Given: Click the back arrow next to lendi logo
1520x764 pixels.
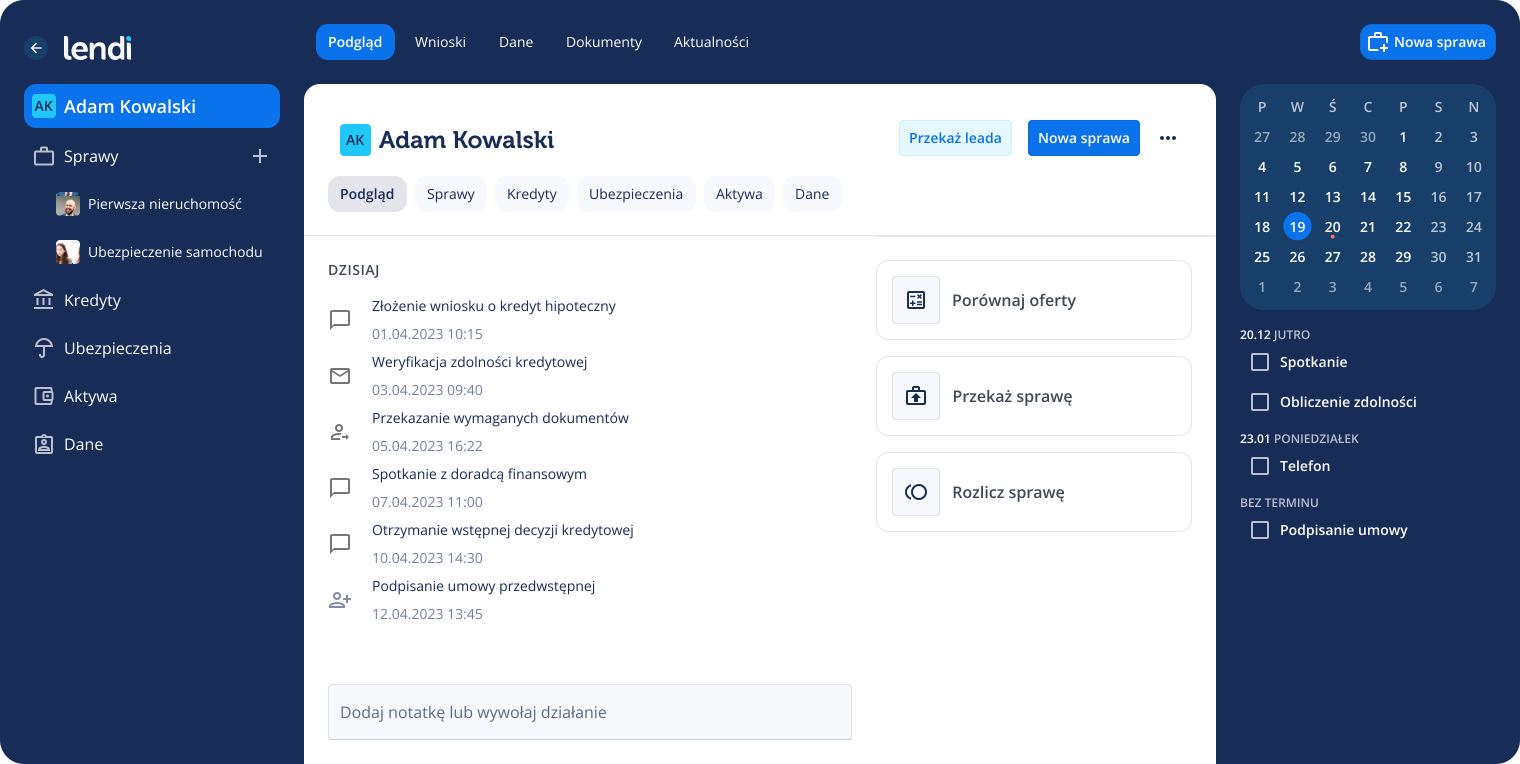Looking at the screenshot, I should point(36,47).
